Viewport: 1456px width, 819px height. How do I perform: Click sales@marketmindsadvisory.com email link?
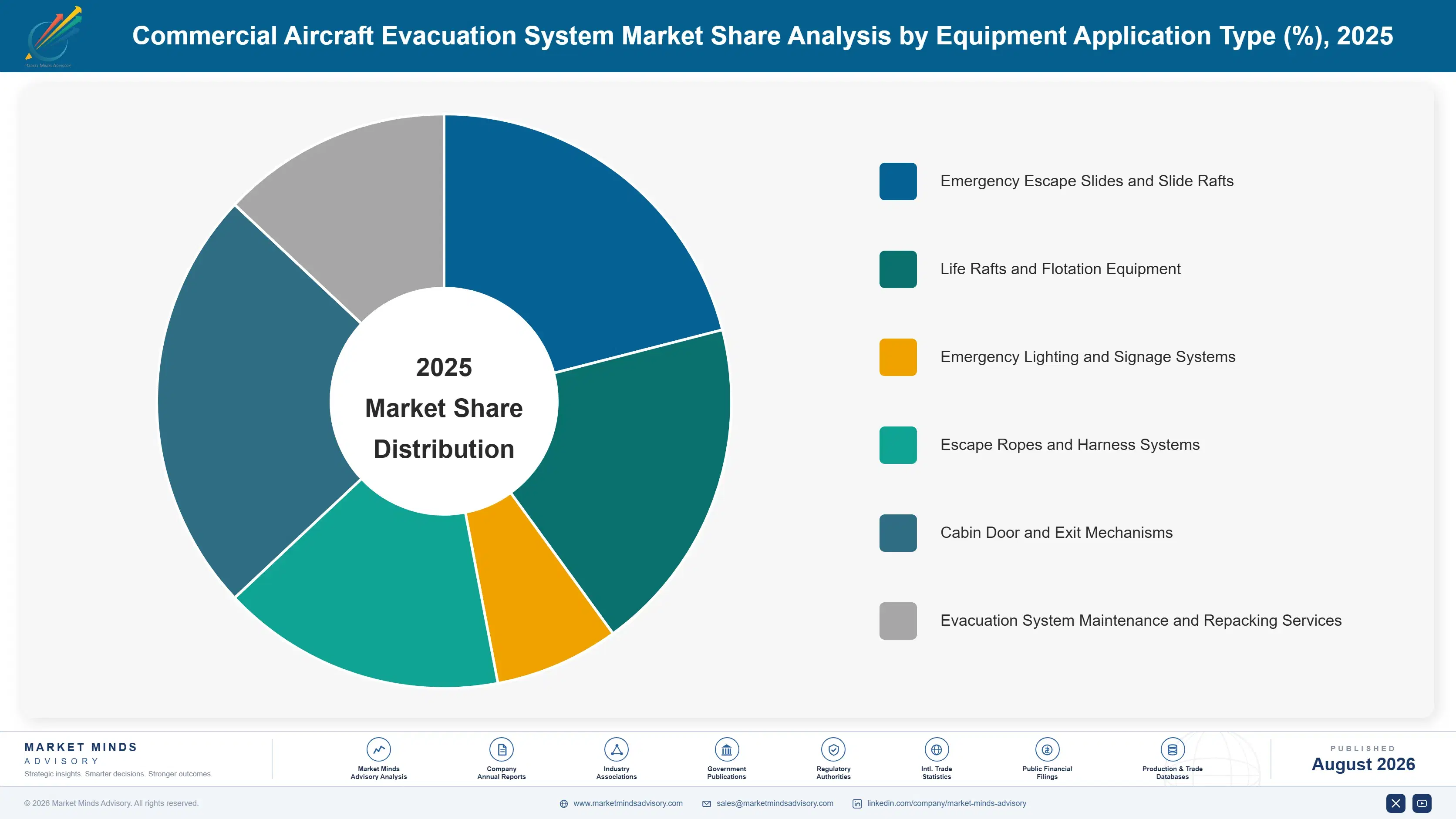click(x=775, y=803)
